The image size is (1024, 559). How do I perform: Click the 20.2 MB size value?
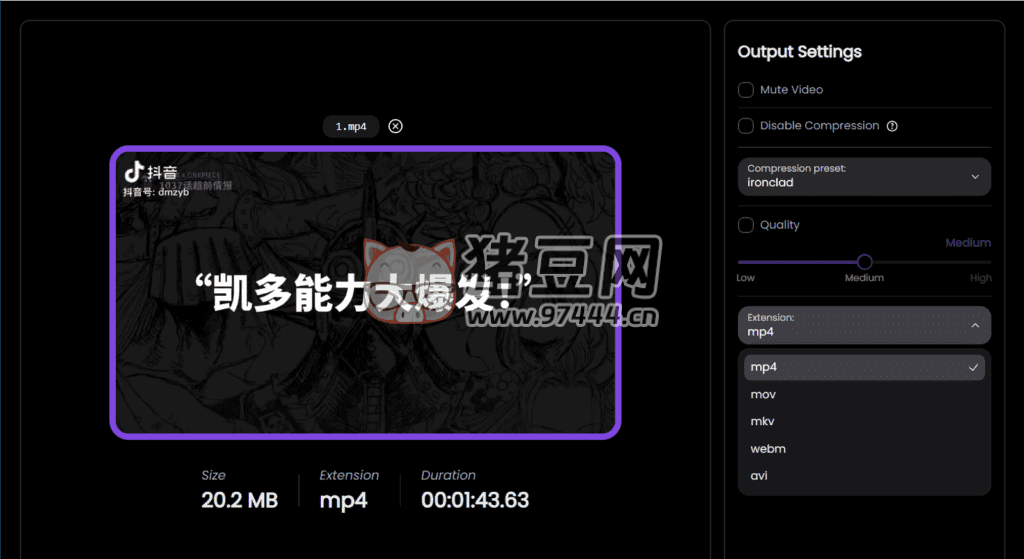(239, 500)
